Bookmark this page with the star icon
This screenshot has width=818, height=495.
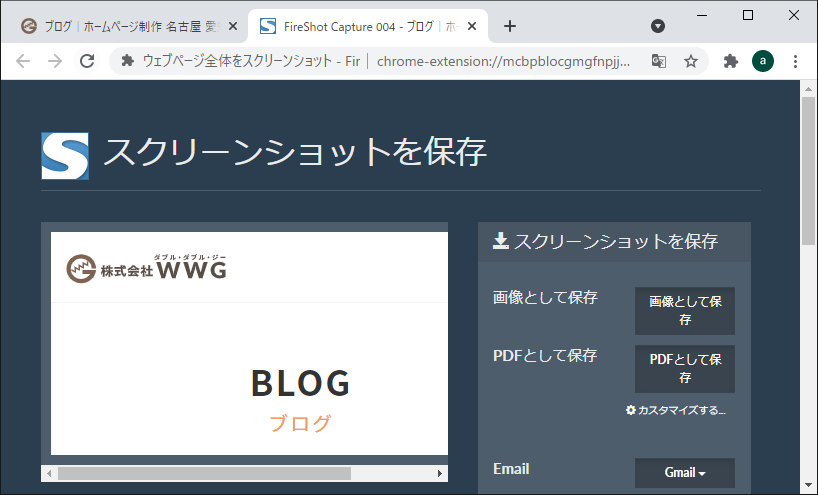(x=691, y=61)
